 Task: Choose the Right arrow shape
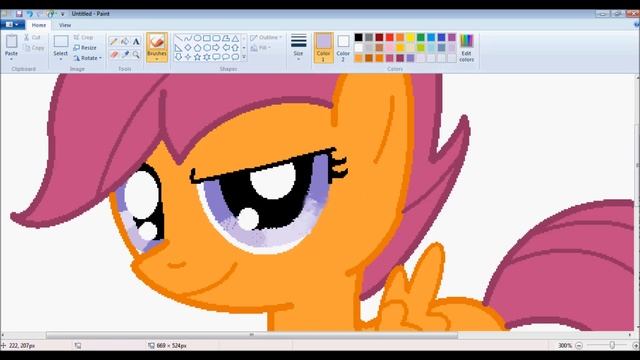pos(216,48)
